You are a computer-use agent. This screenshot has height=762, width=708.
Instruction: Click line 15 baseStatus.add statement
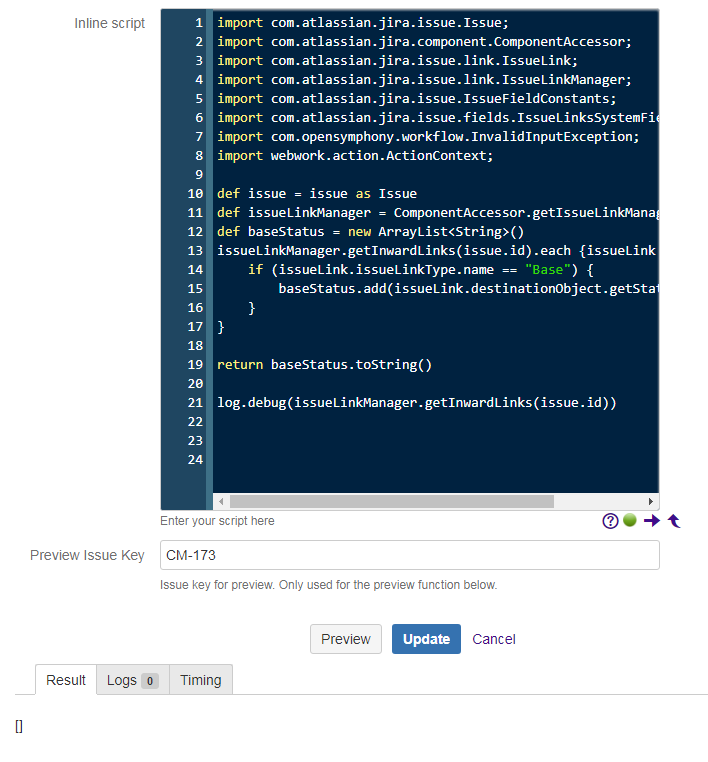click(x=468, y=289)
